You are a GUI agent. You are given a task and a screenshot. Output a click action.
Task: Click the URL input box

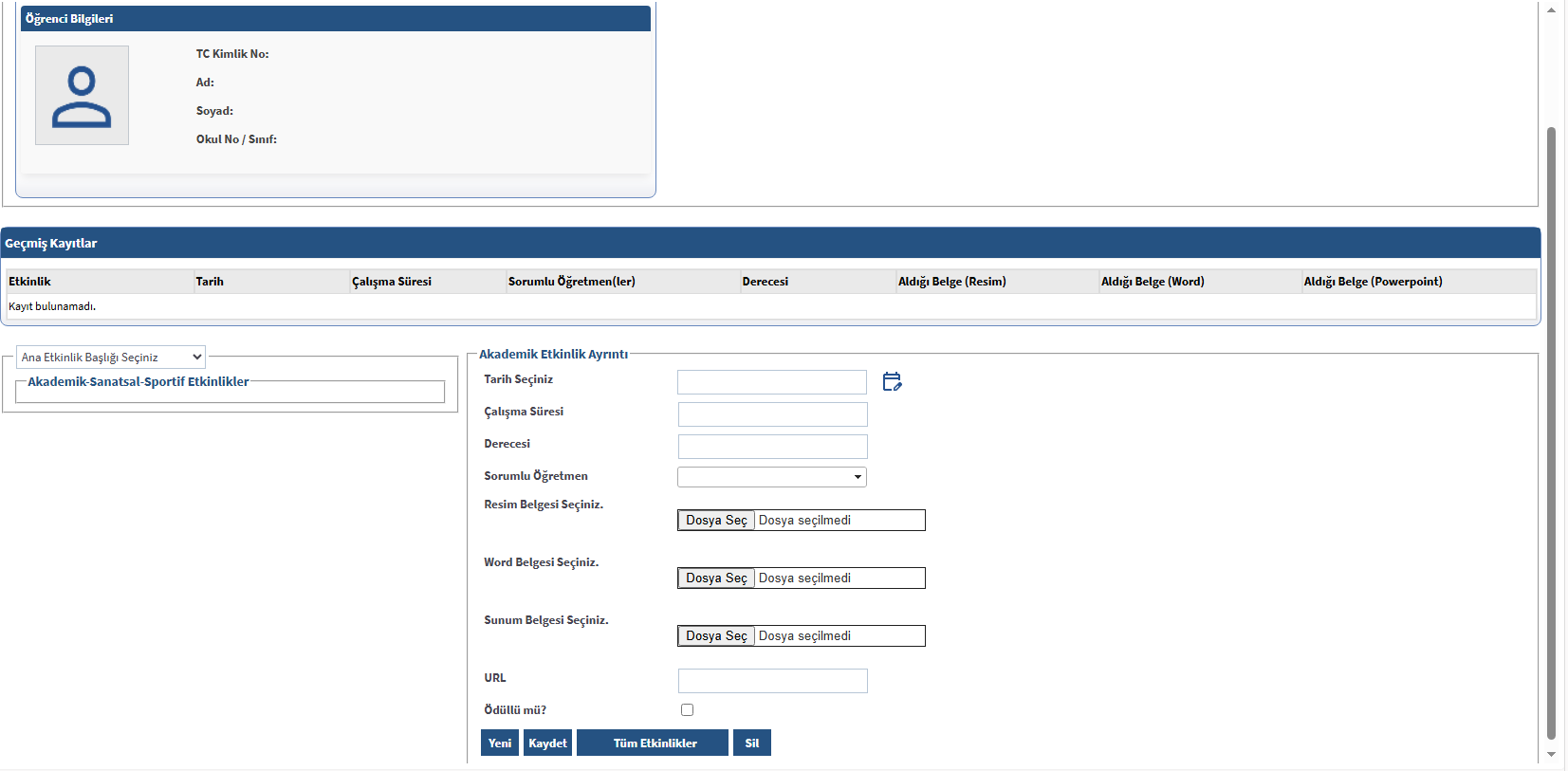point(772,681)
